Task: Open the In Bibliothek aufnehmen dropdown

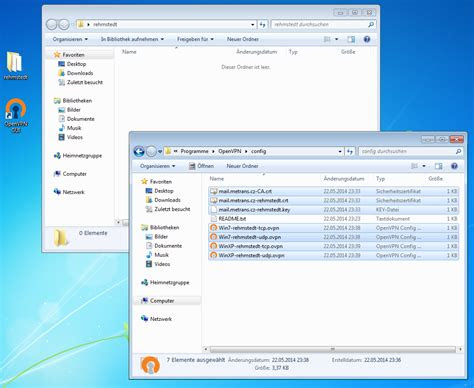Action: pyautogui.click(x=132, y=39)
